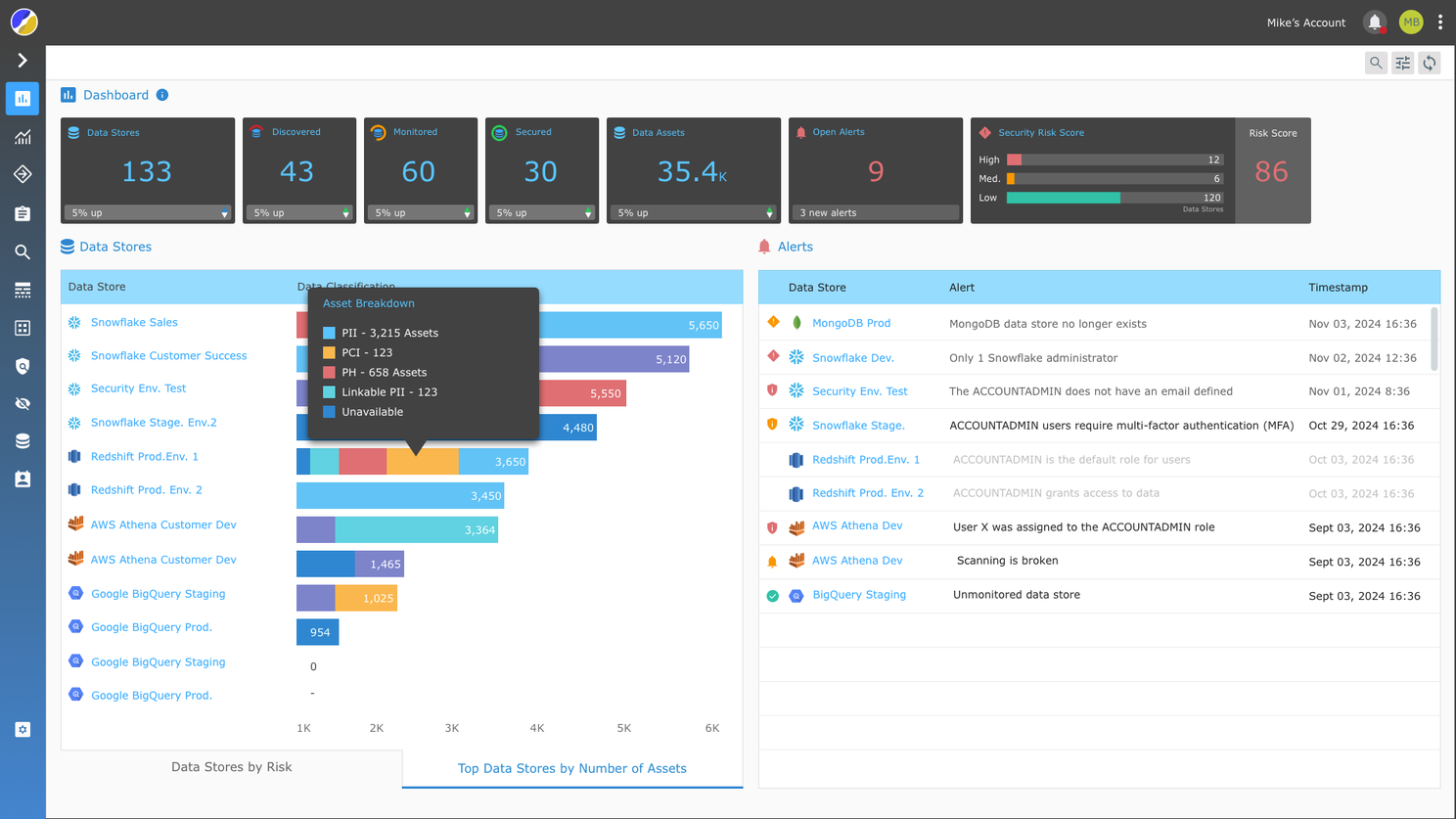Open the notifications bell in top bar
This screenshot has width=1456, height=819.
tap(1375, 22)
